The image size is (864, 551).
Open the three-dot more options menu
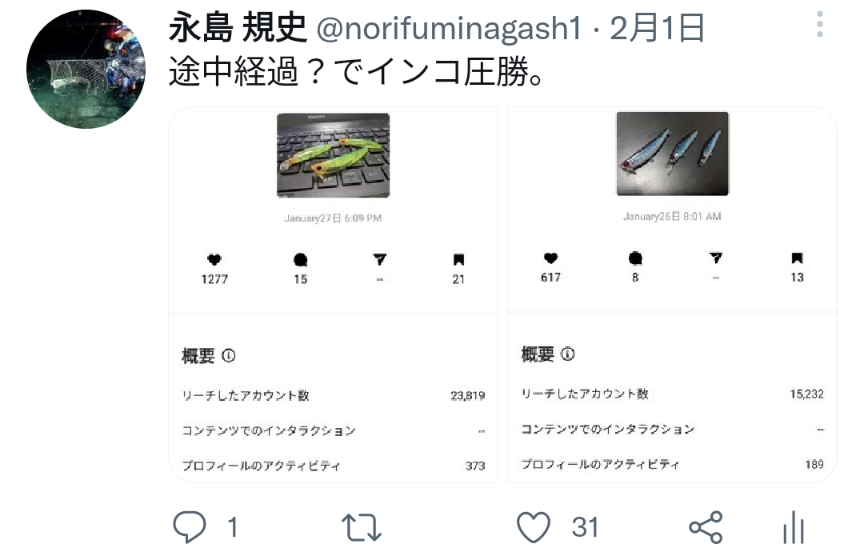820,24
